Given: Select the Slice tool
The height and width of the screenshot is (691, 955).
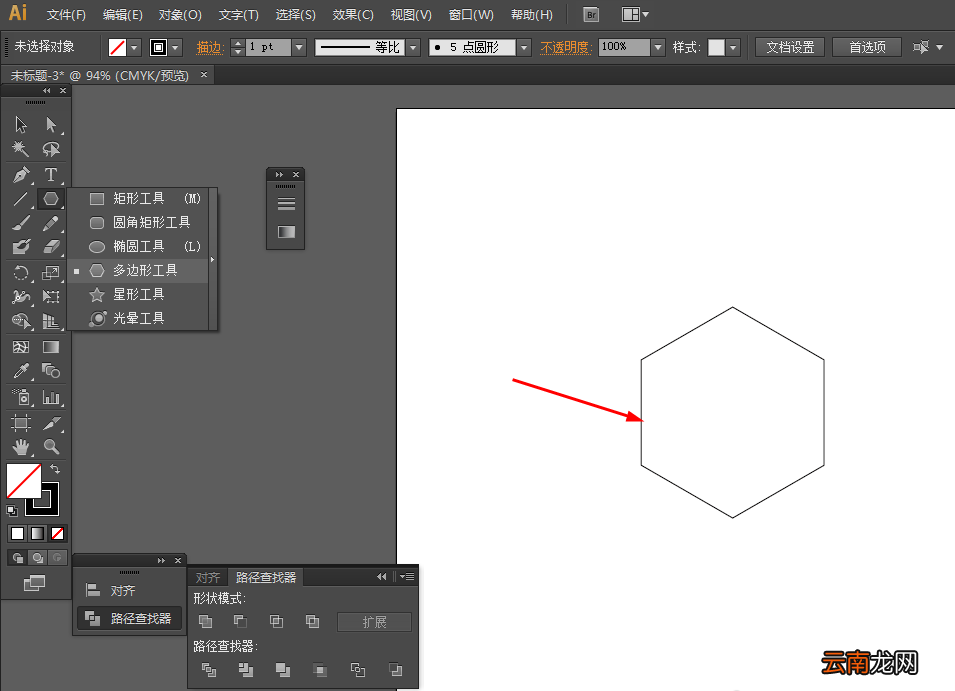Looking at the screenshot, I should (51, 423).
